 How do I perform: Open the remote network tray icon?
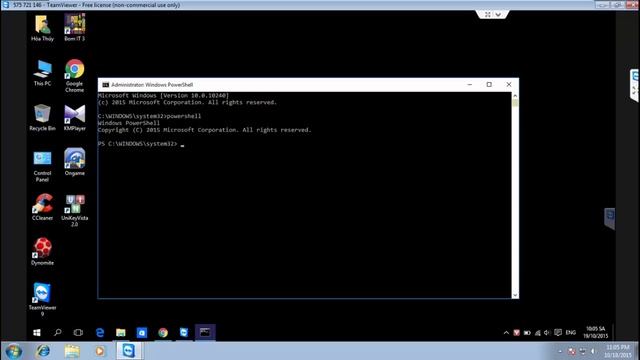(x=538, y=333)
